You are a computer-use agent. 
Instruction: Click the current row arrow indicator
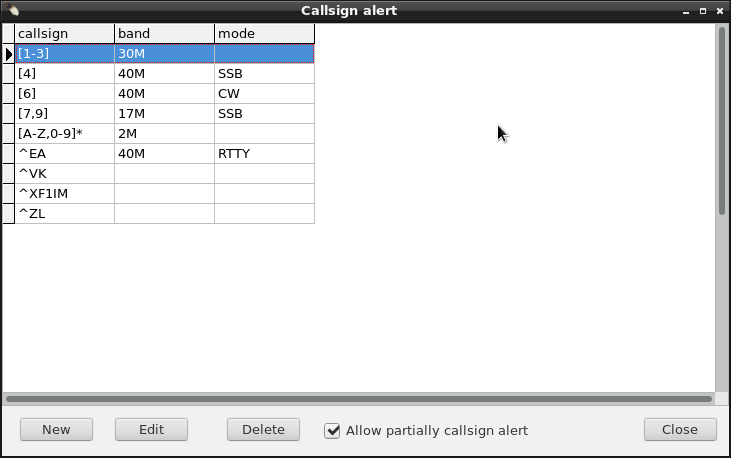pyautogui.click(x=9, y=54)
